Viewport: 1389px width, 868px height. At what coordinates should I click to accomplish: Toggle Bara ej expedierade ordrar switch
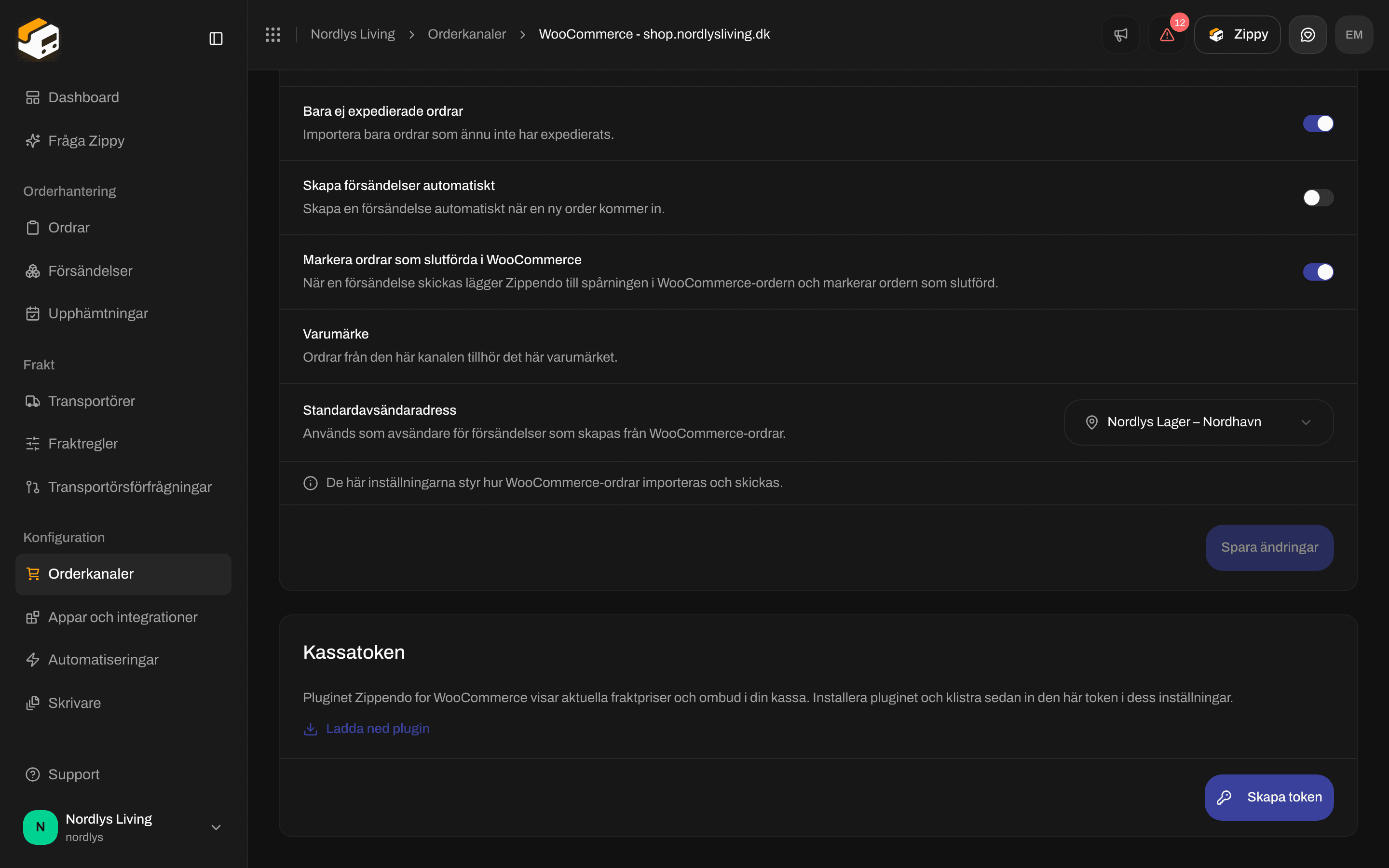tap(1318, 123)
